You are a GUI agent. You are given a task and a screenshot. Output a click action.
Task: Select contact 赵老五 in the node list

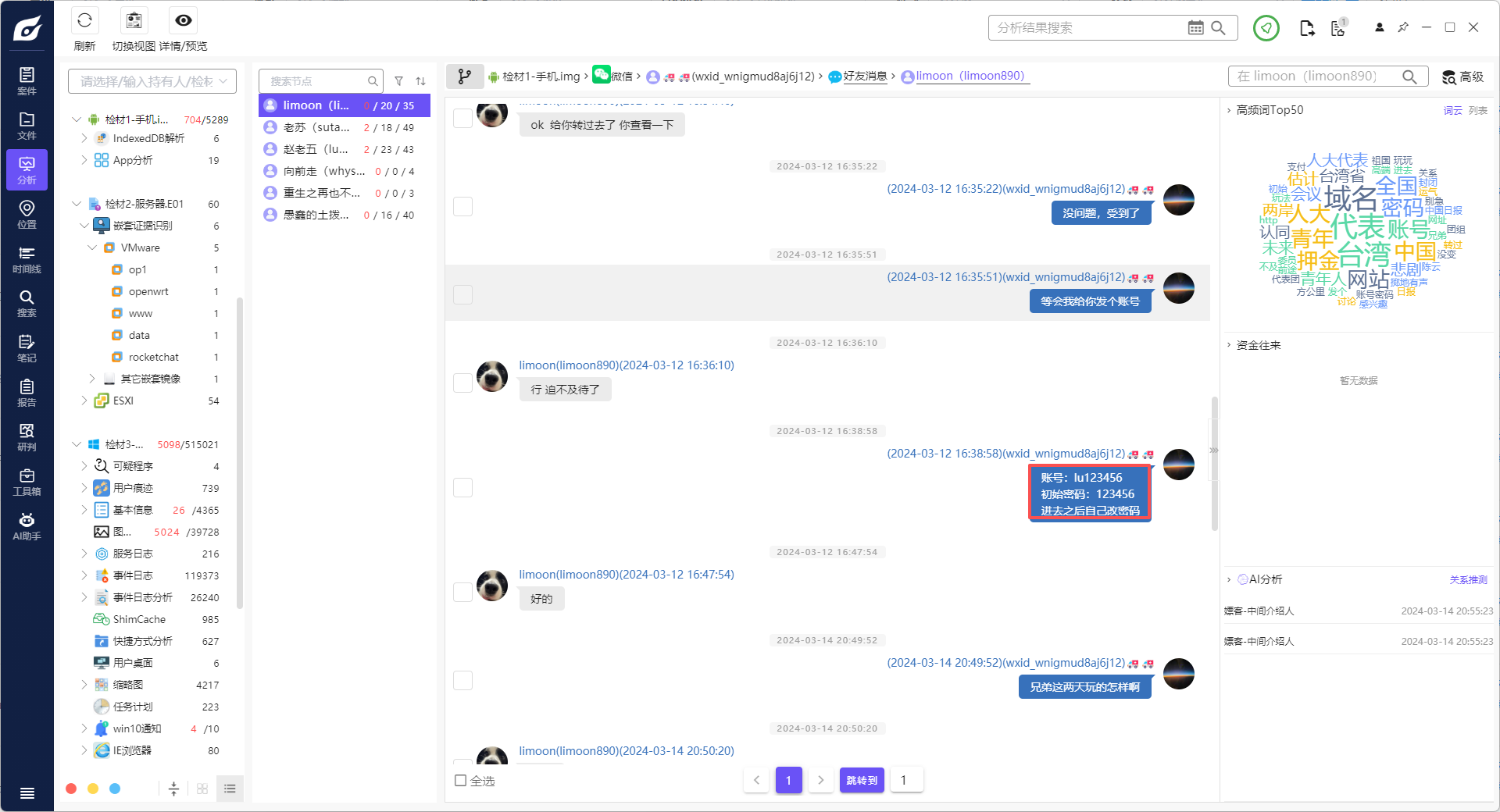345,149
